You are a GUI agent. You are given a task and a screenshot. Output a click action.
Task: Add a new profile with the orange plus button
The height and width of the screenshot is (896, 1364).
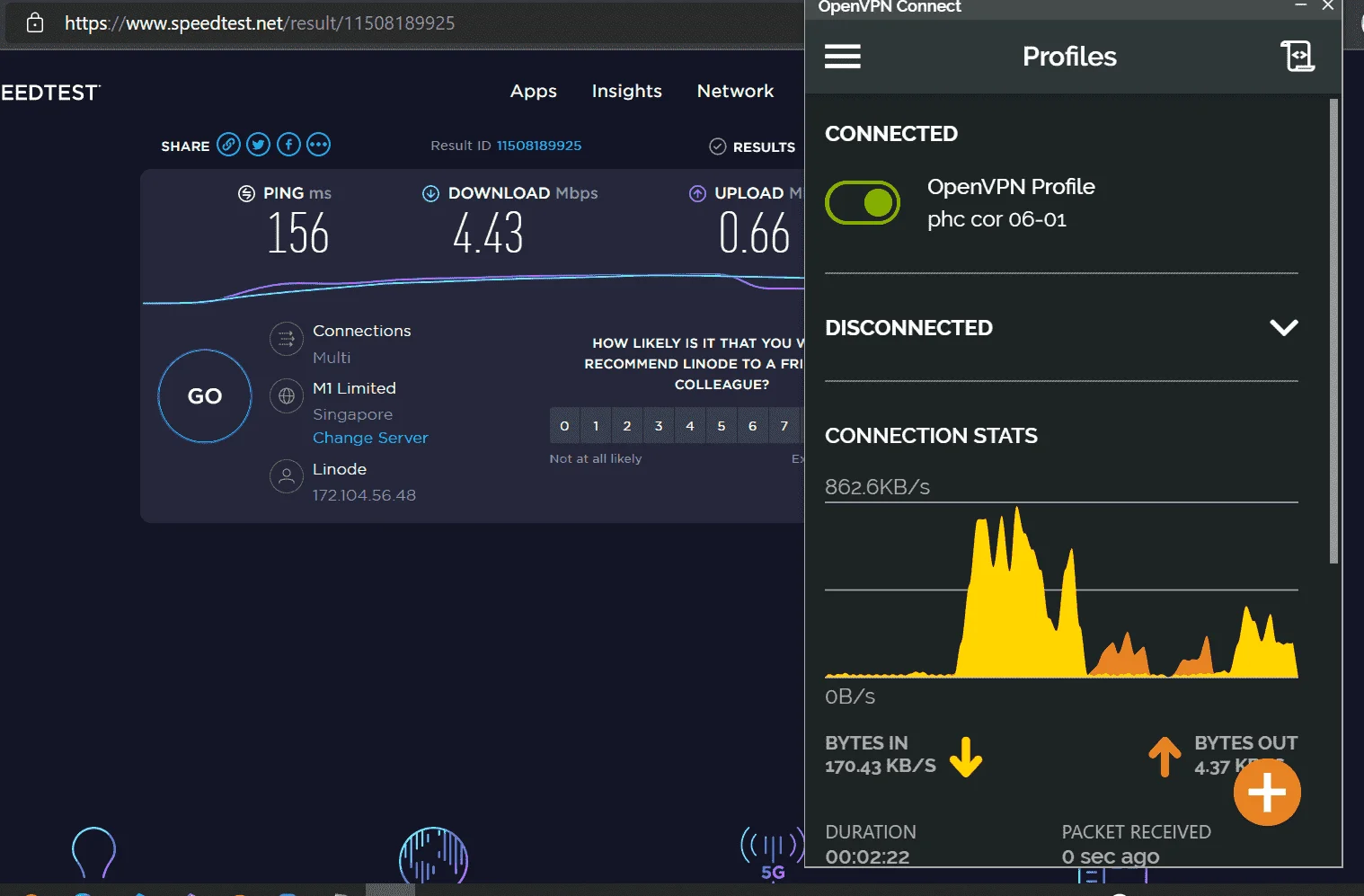[x=1267, y=792]
